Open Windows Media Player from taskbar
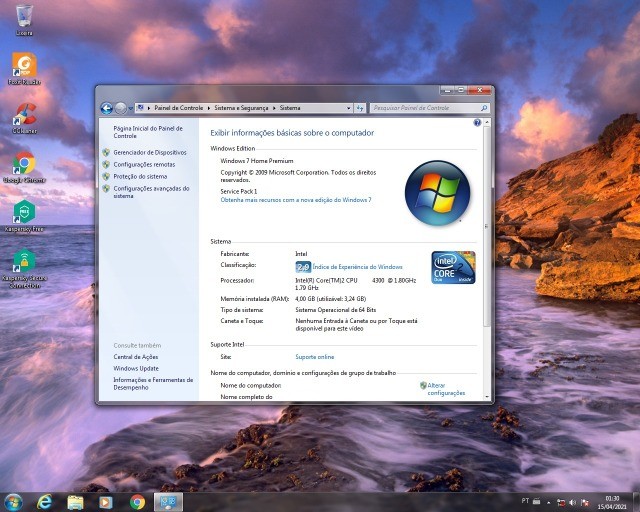 (x=106, y=502)
